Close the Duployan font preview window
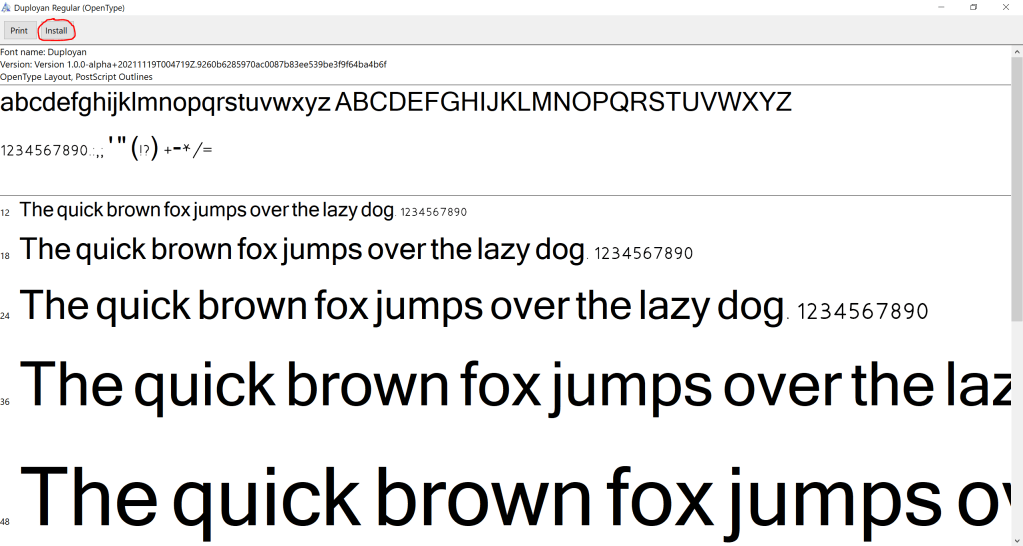Image resolution: width=1023 pixels, height=546 pixels. click(1008, 7)
